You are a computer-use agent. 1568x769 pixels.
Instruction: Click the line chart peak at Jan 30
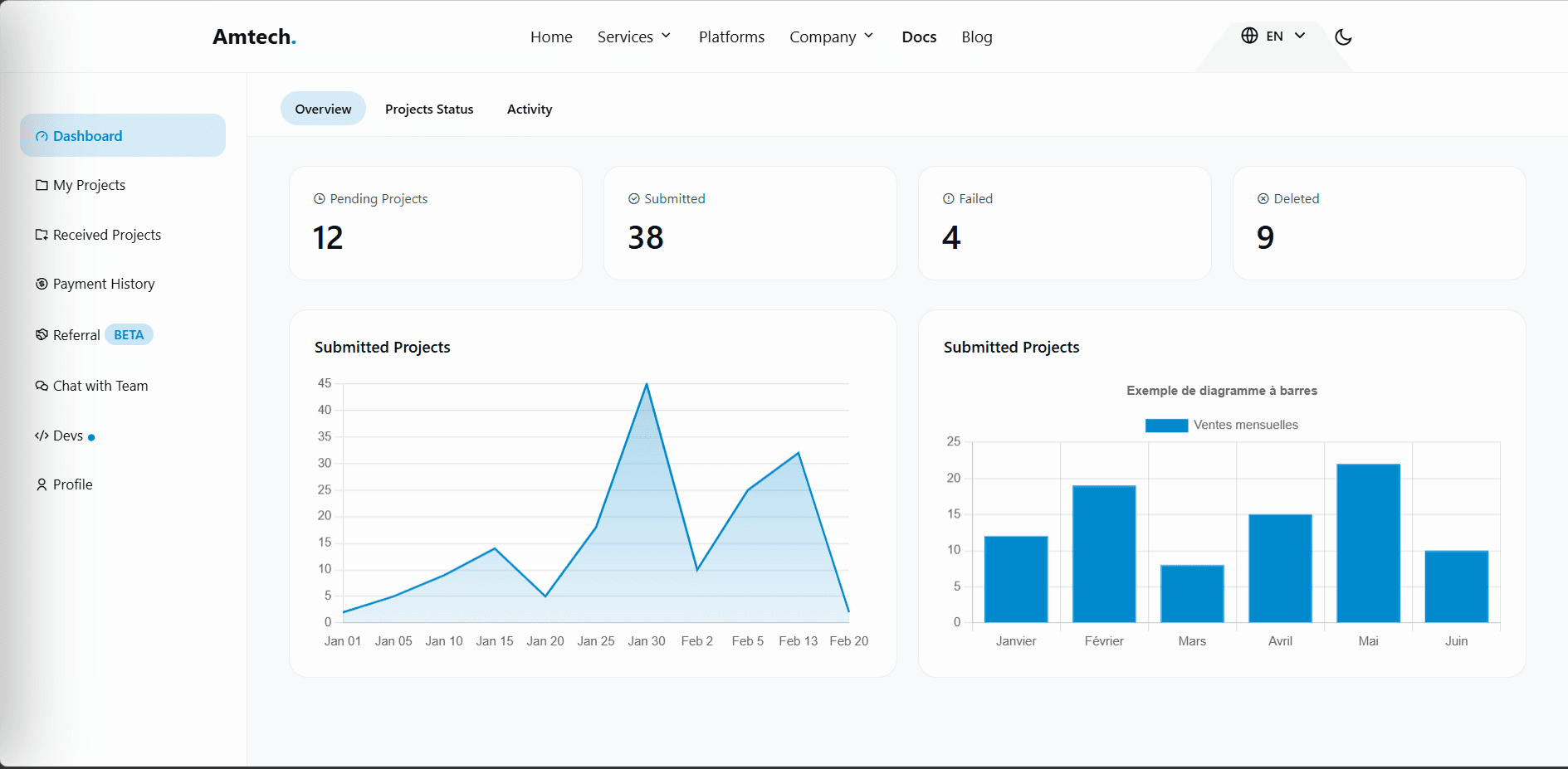pos(647,384)
